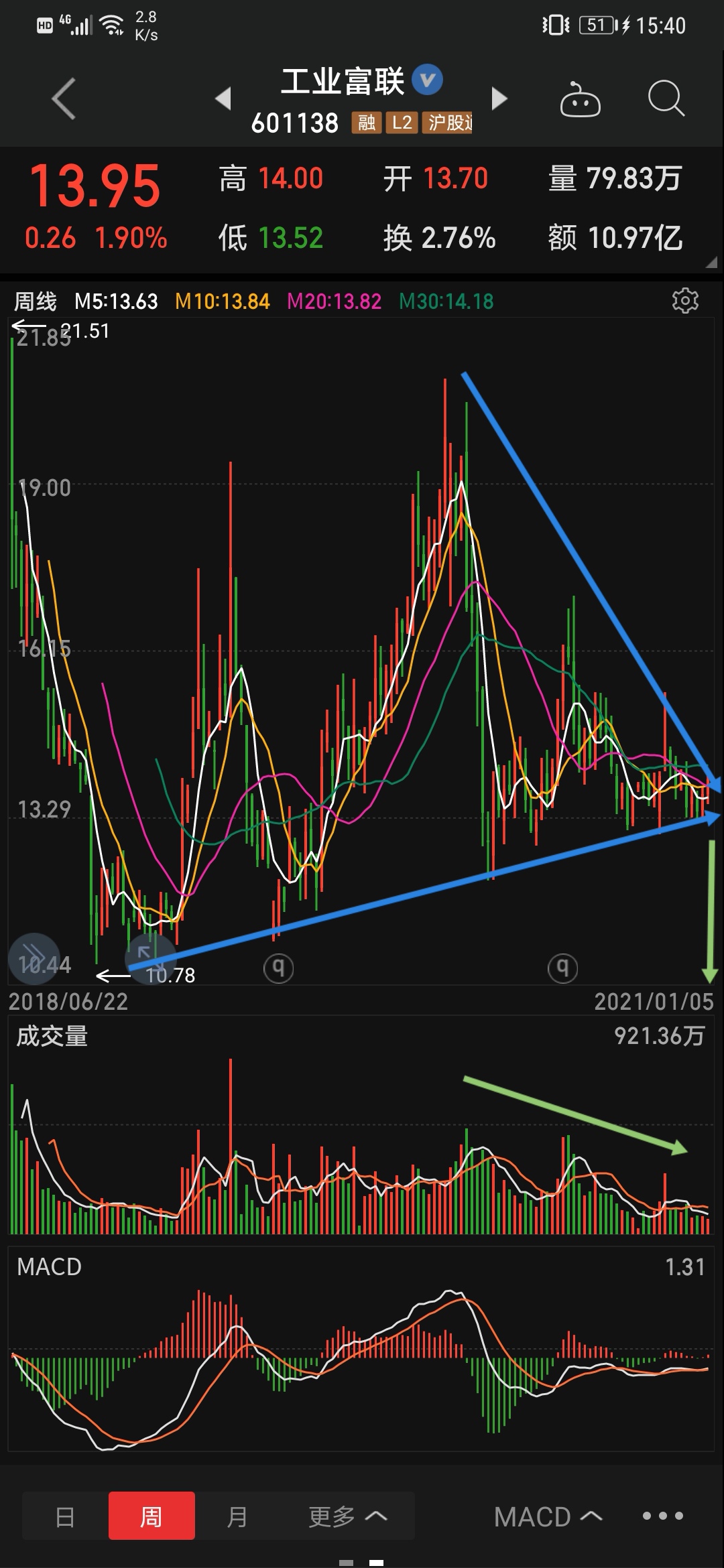This screenshot has height=1568, width=724.
Task: Open the three-dot more options menu
Action: [x=662, y=1516]
